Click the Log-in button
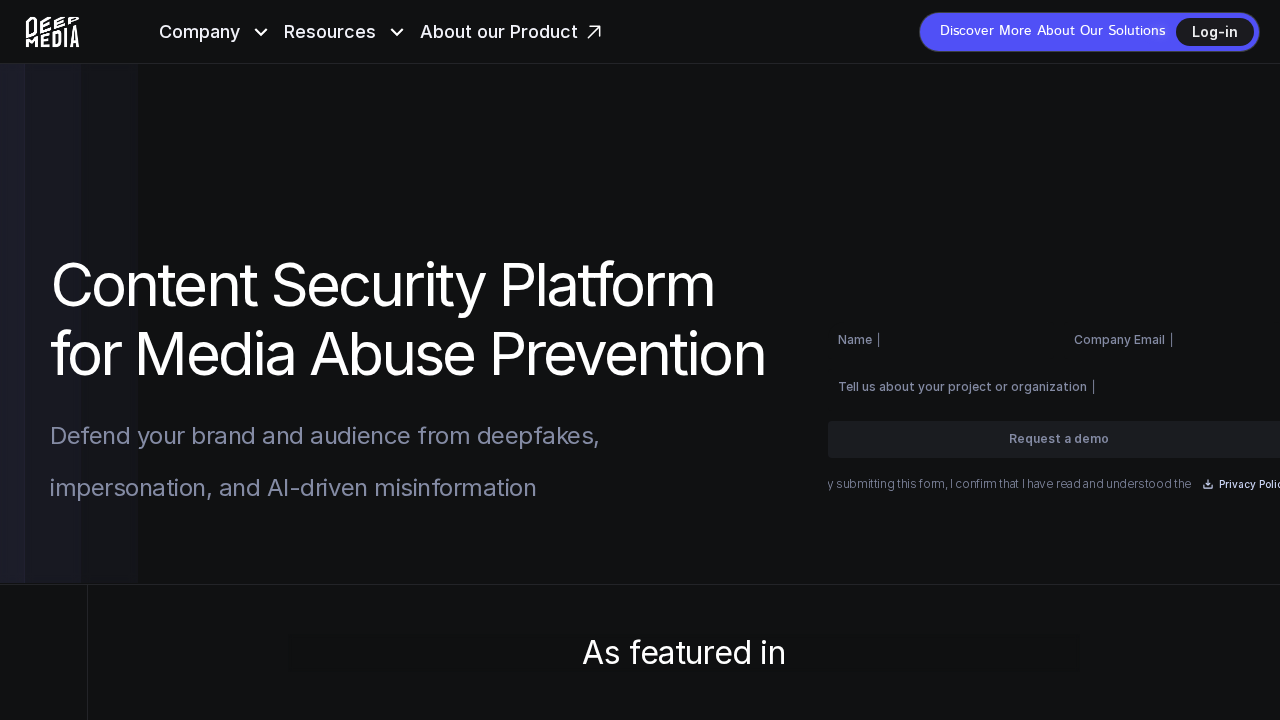The image size is (1280, 720). point(1214,31)
